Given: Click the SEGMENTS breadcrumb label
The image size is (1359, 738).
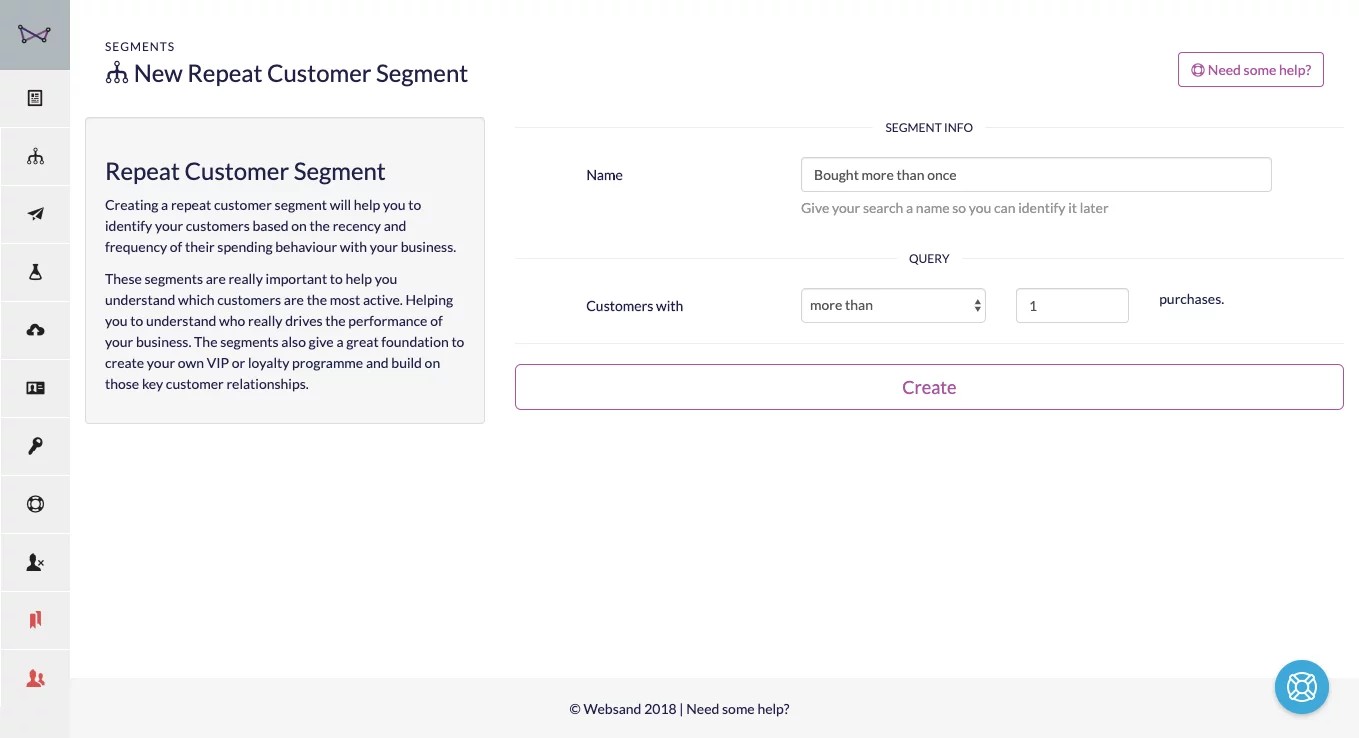Looking at the screenshot, I should 140,47.
